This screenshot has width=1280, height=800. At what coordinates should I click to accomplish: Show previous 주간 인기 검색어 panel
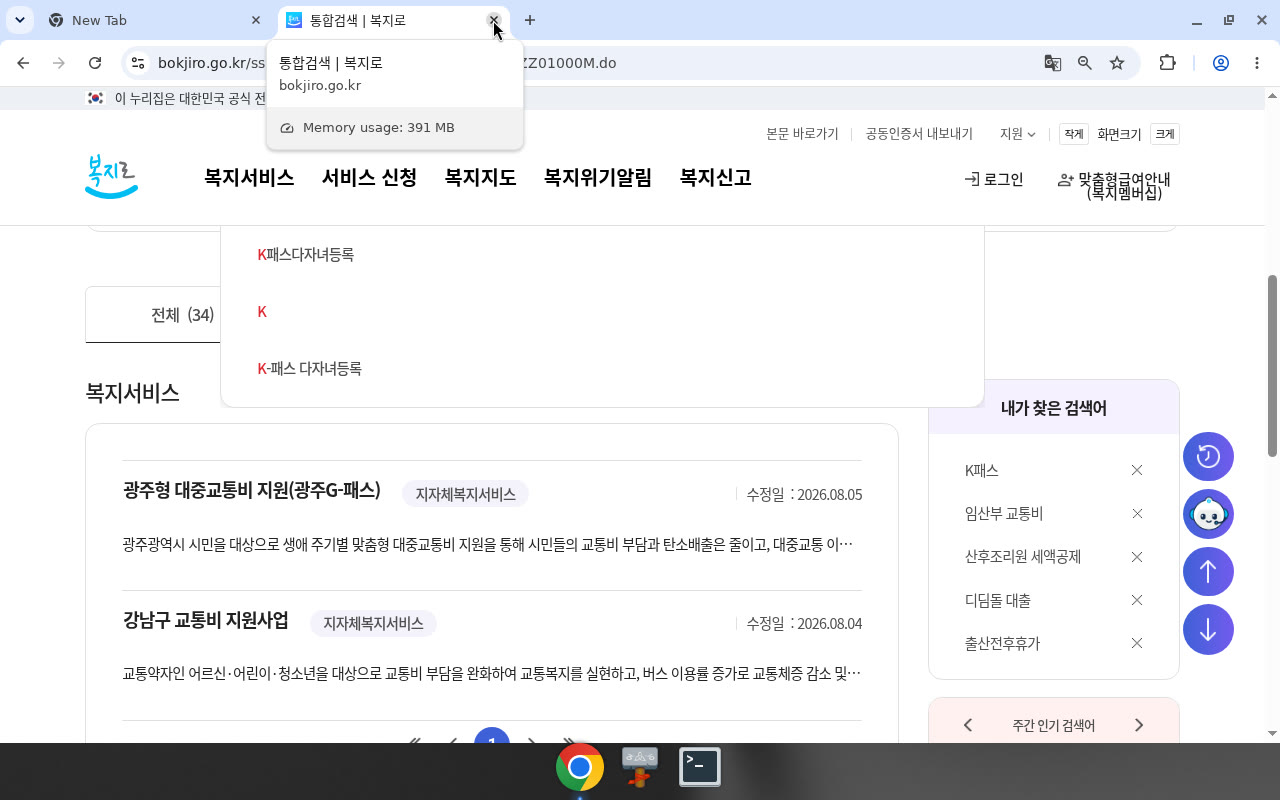pos(967,725)
